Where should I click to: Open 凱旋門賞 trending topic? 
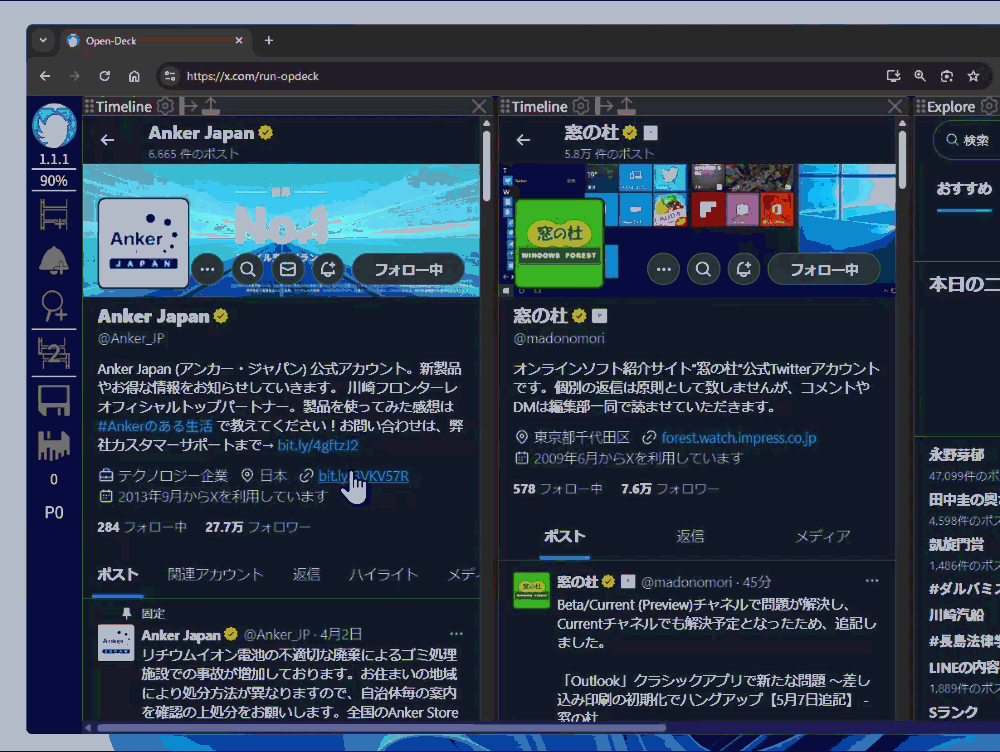(x=956, y=544)
